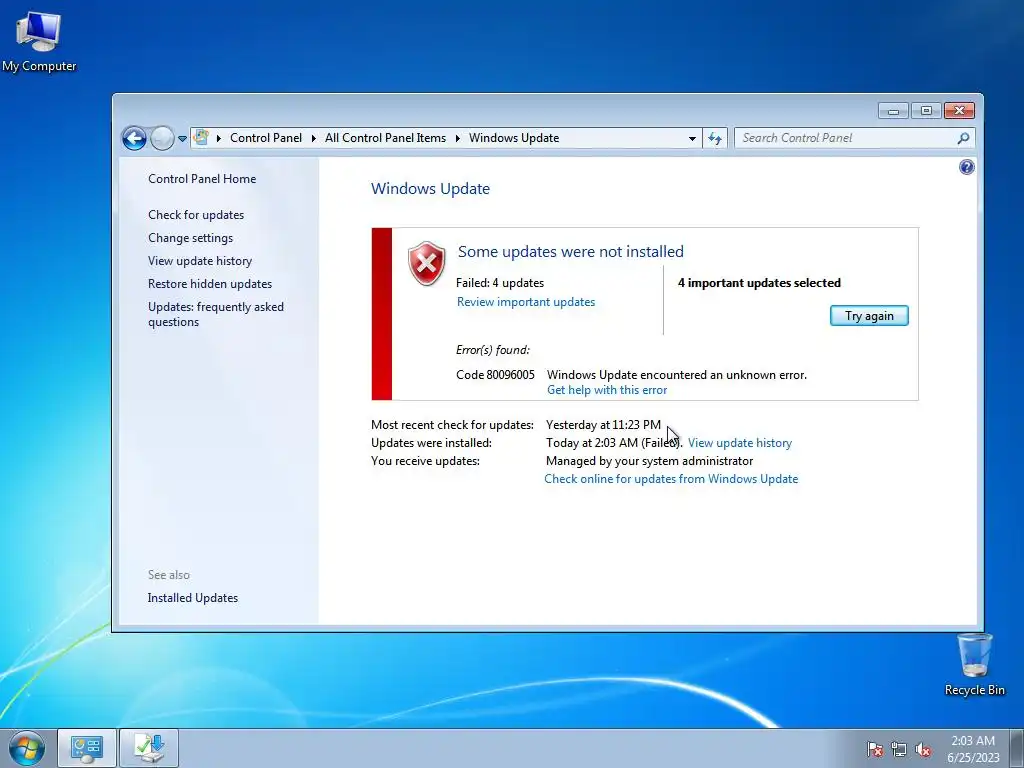Maximize the Windows Update window
Screen dimensions: 1024x768
(x=926, y=111)
